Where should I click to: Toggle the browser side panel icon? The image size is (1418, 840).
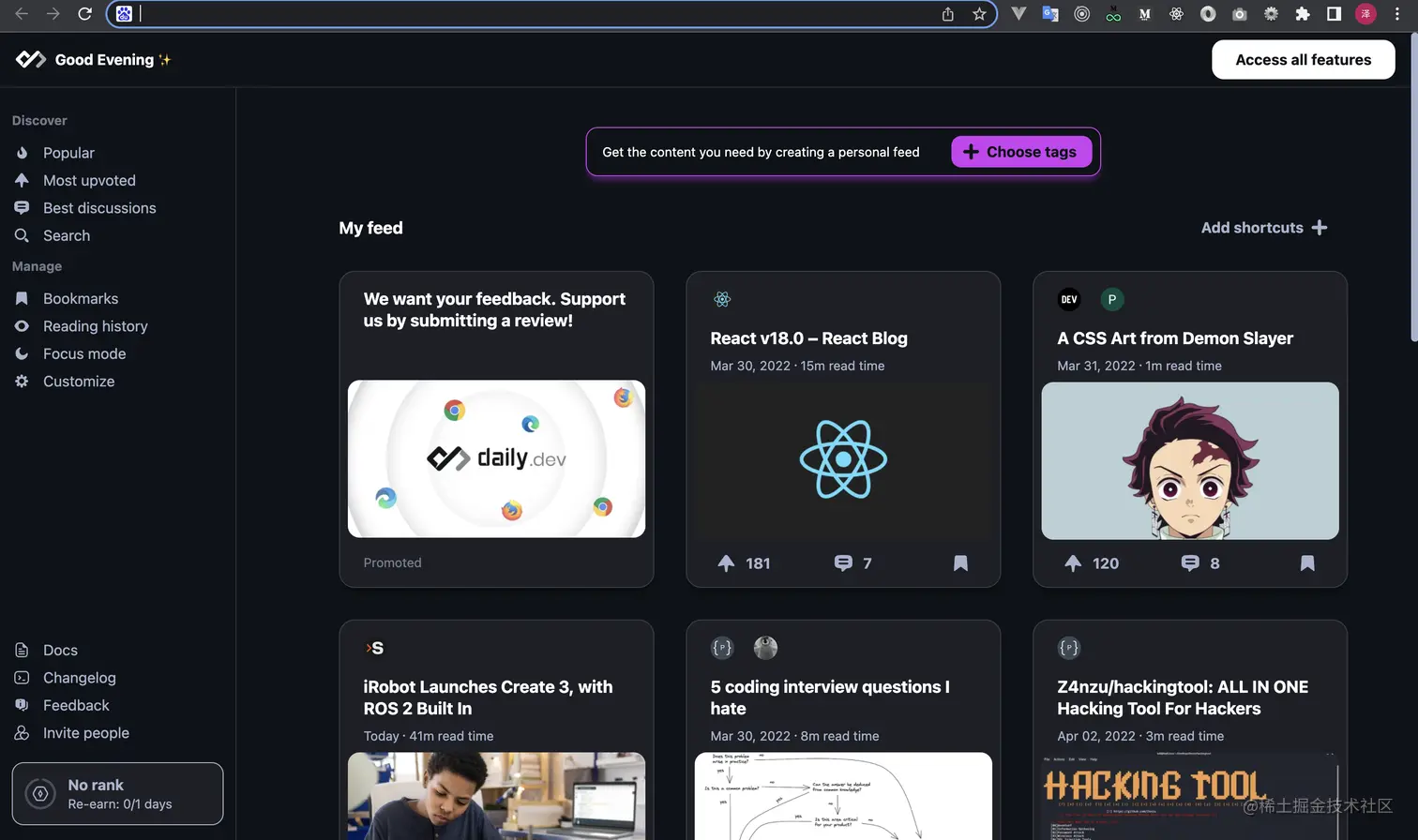pyautogui.click(x=1334, y=14)
